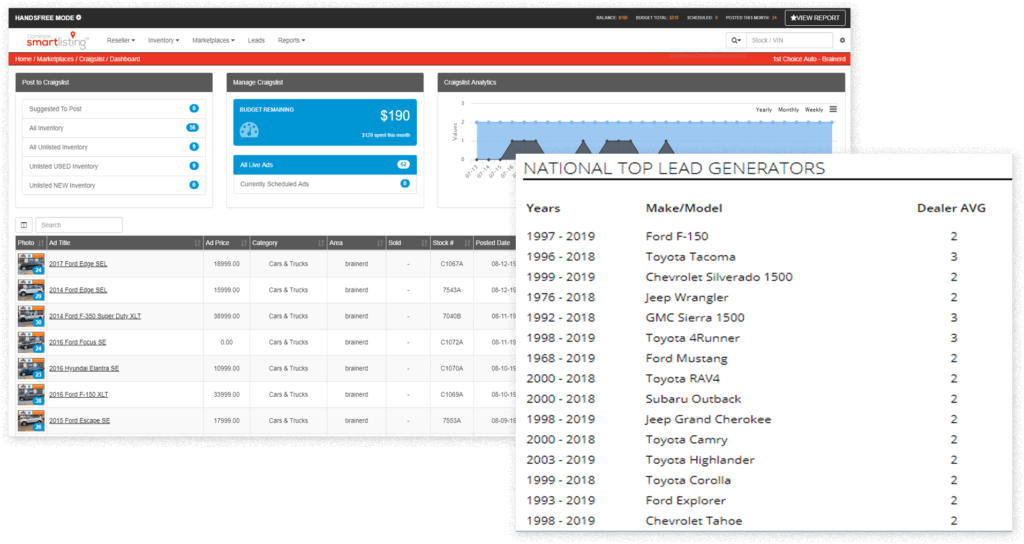Click the View Report button
This screenshot has height=544, width=1024.
815,18
